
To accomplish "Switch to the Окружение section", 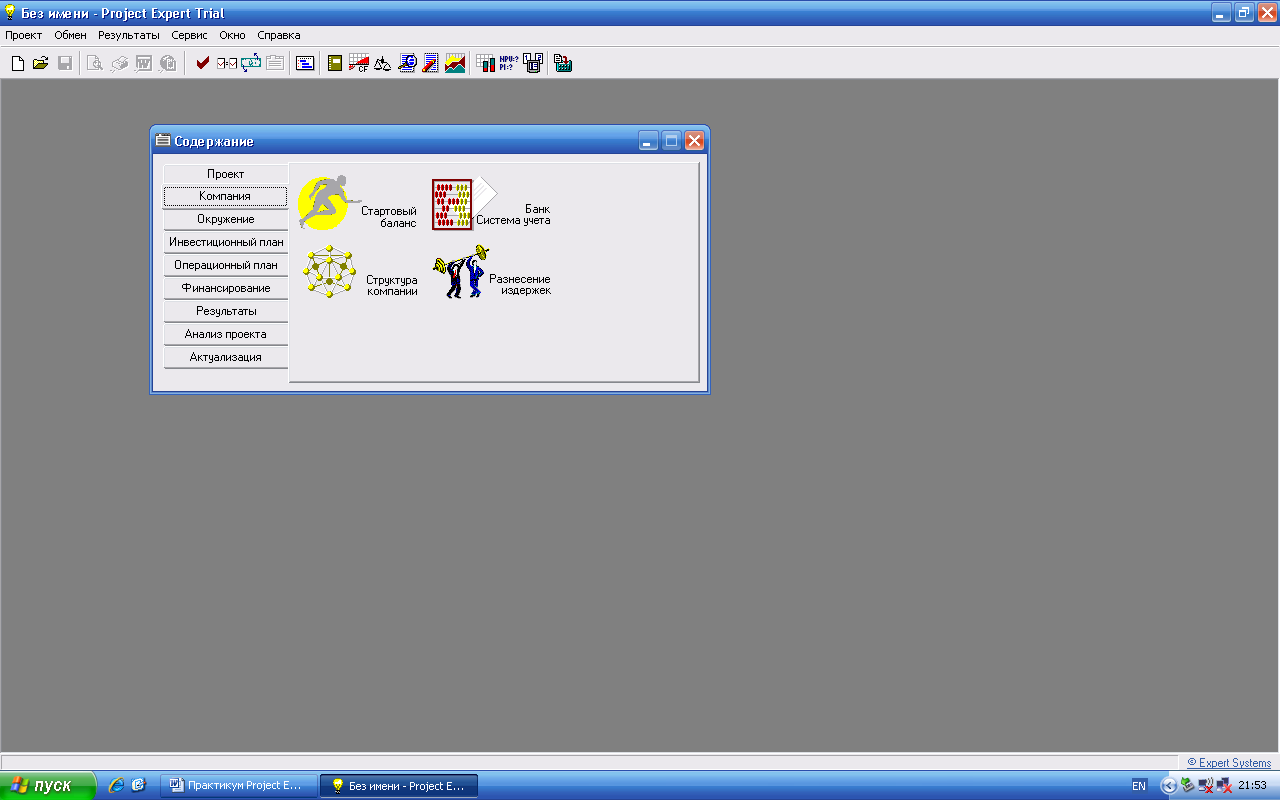I will point(225,219).
